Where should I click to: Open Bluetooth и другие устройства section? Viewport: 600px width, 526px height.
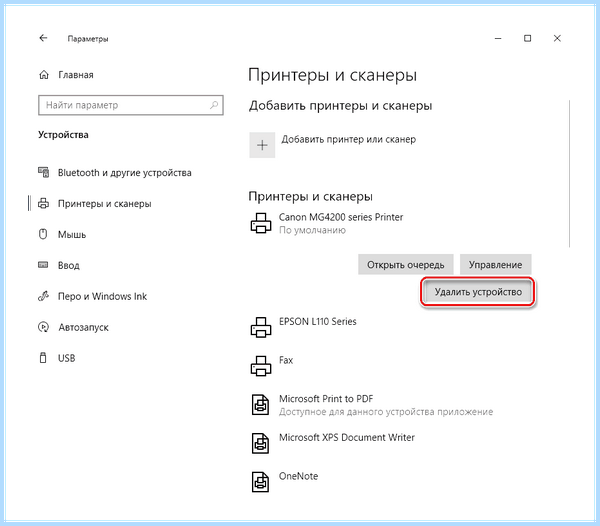pyautogui.click(x=124, y=173)
